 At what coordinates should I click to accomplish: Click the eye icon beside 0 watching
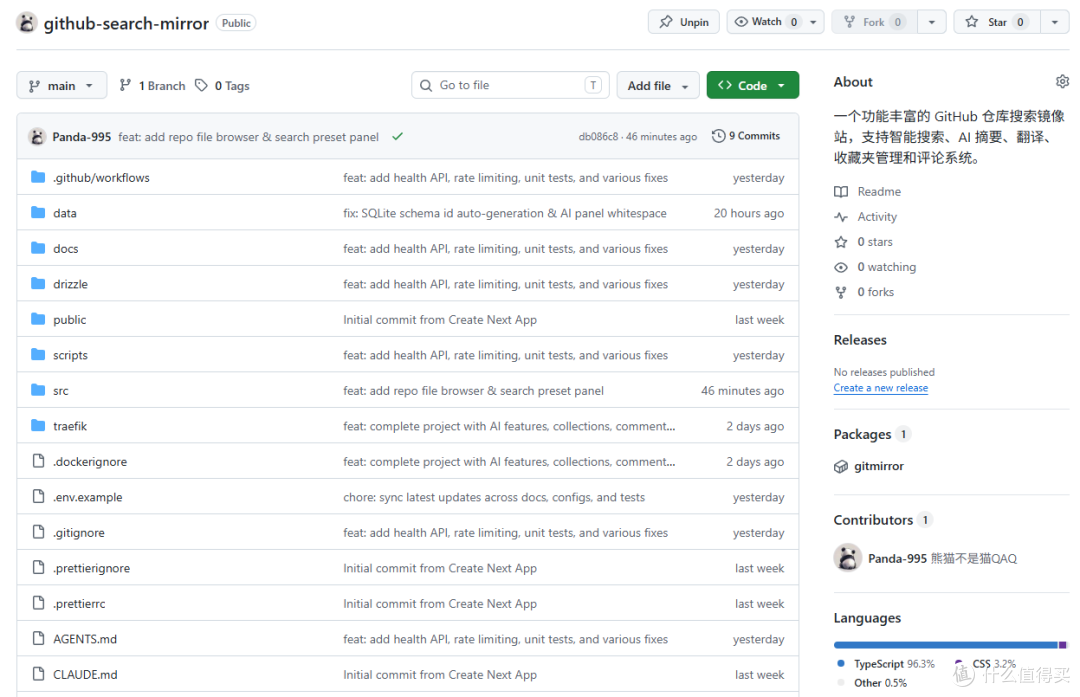841,267
